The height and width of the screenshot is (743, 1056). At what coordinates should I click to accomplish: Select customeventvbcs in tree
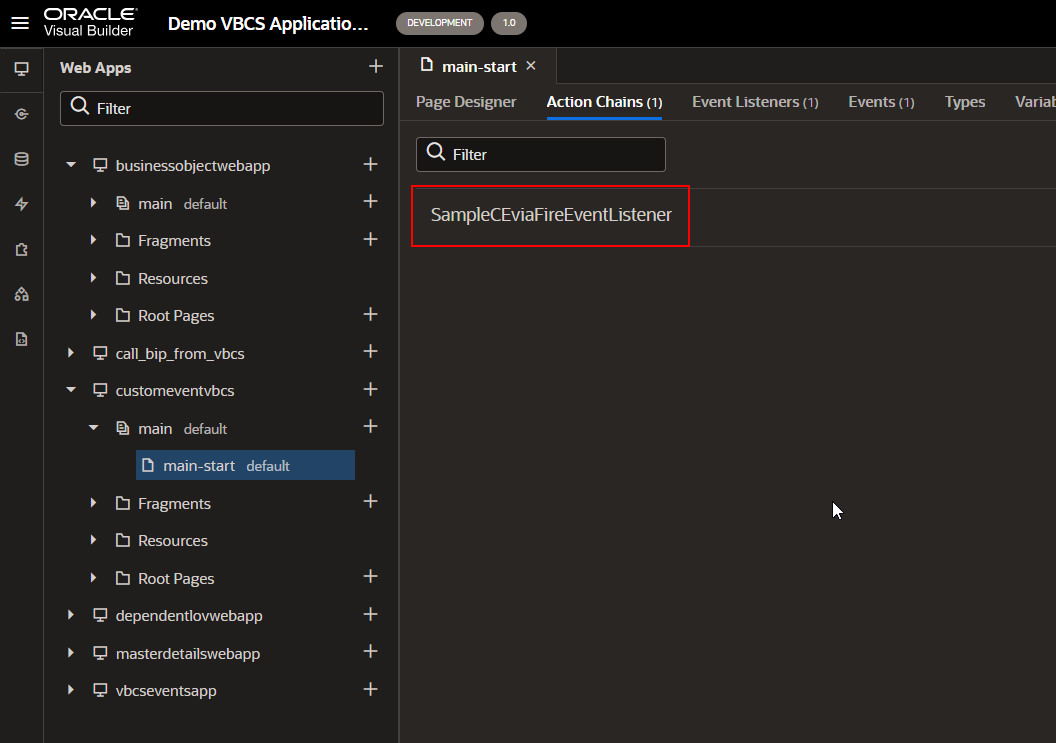tap(174, 391)
